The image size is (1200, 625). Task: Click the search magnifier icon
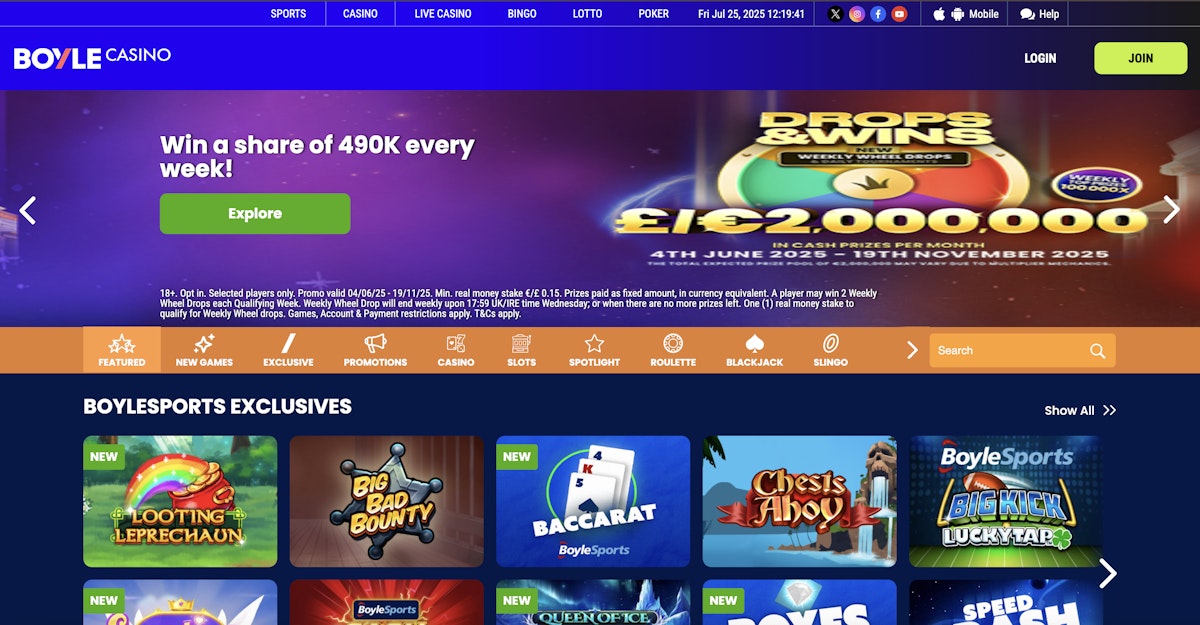[x=1097, y=351]
